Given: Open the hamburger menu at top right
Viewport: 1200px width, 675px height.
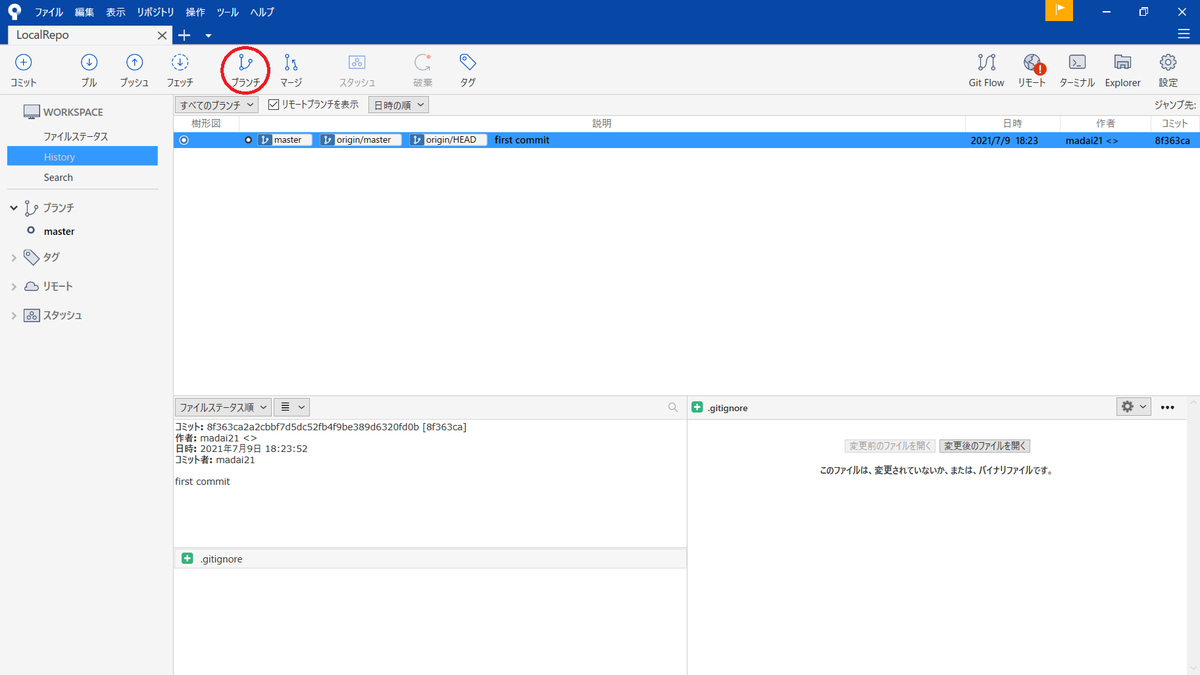Looking at the screenshot, I should pyautogui.click(x=1183, y=34).
